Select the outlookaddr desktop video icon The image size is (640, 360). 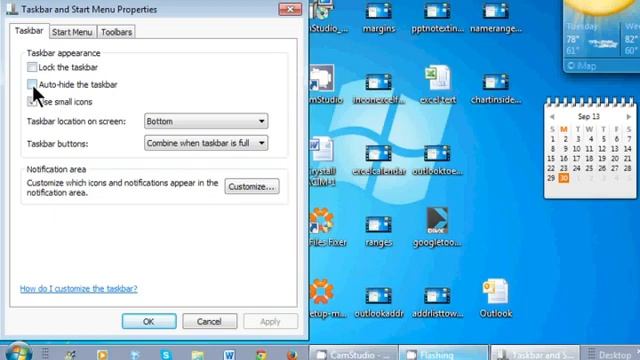coord(378,302)
